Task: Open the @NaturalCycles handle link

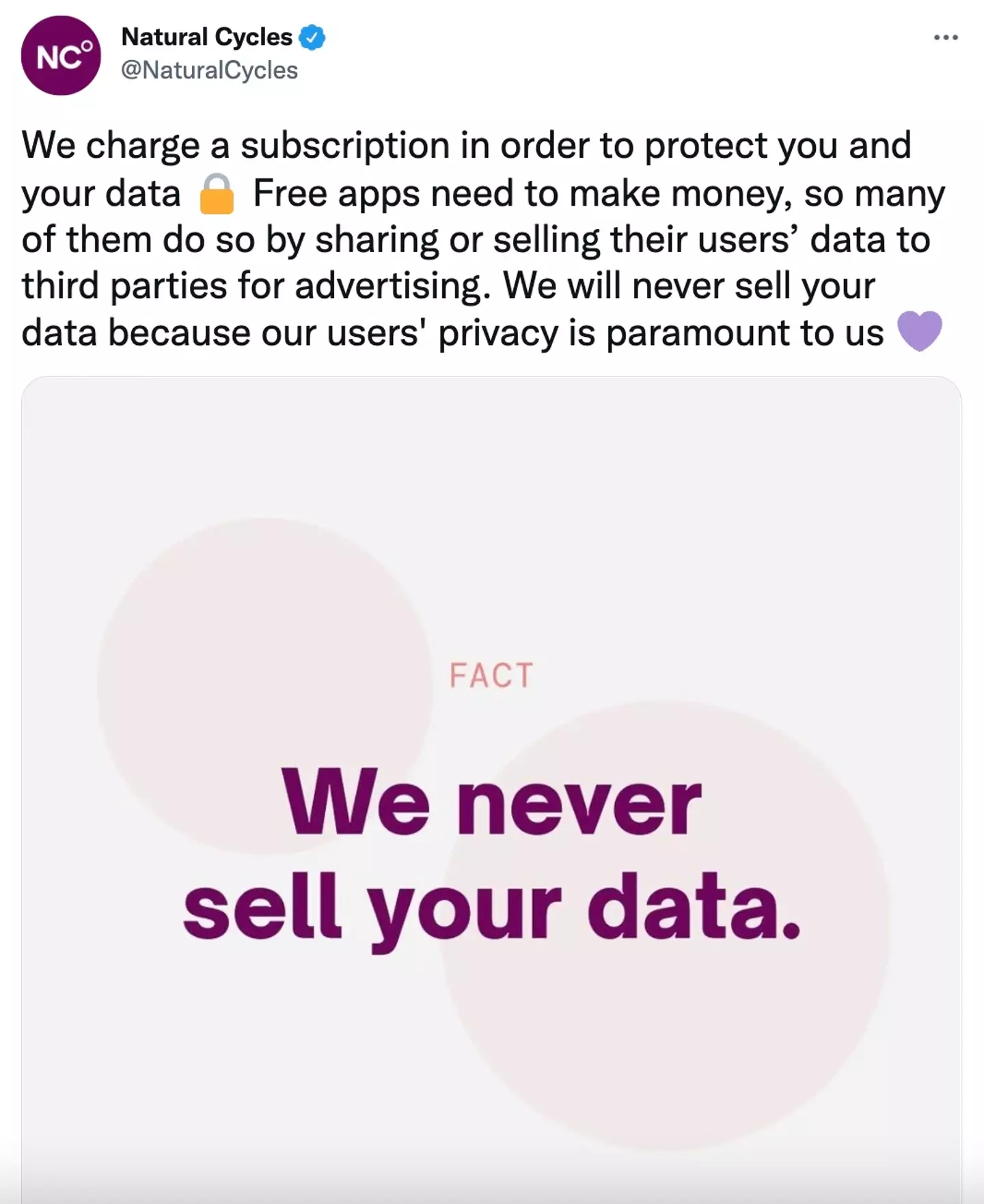Action: tap(209, 70)
